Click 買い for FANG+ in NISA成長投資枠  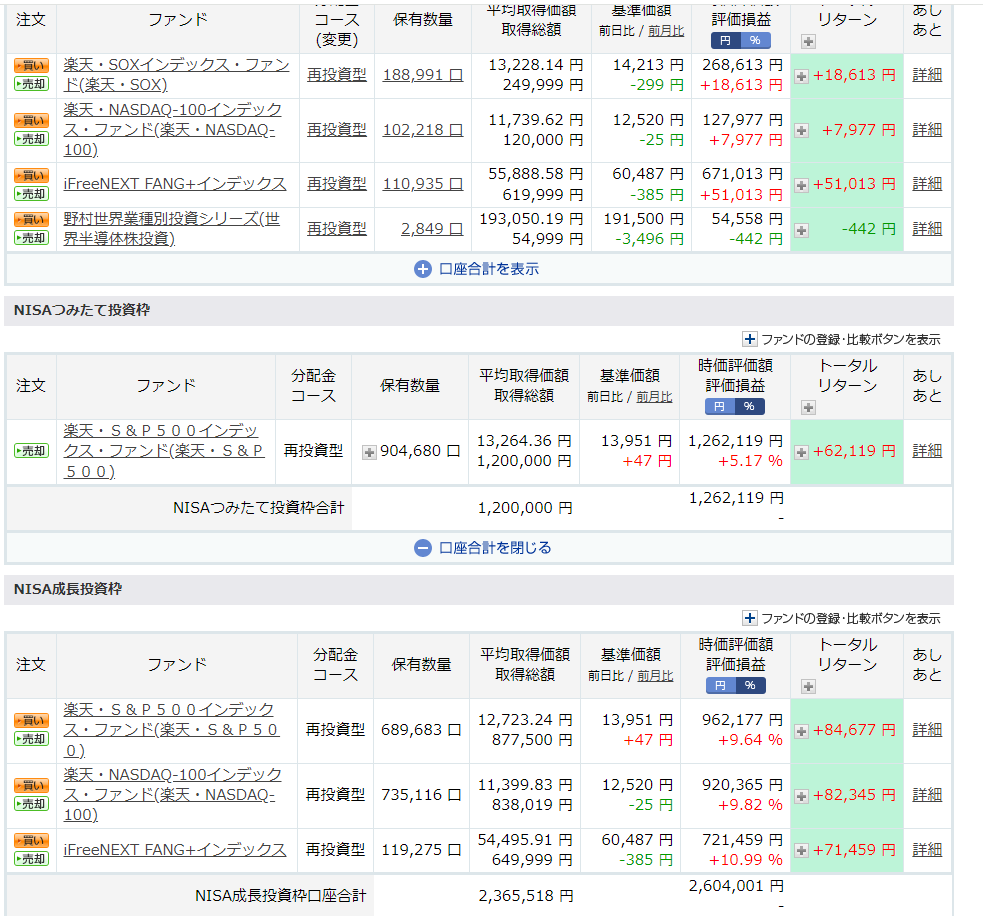[31, 841]
